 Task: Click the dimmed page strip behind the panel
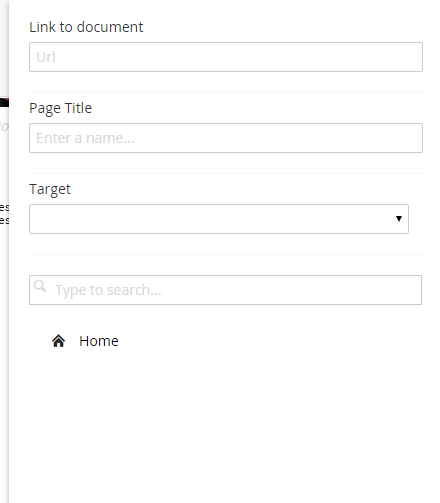coord(4,251)
